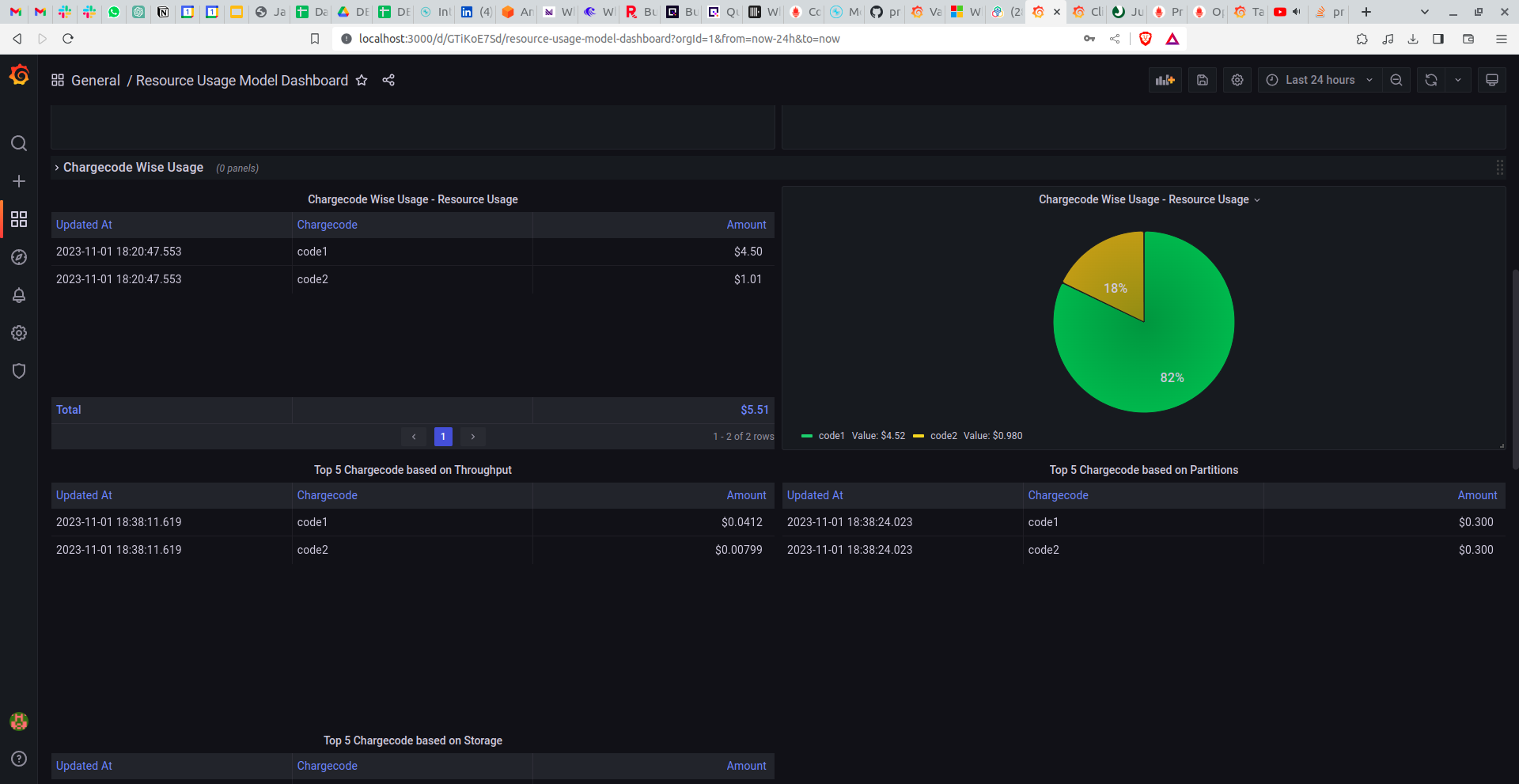This screenshot has height=784, width=1519.
Task: Sort Resource Usage table by Chargecode
Action: click(x=328, y=225)
